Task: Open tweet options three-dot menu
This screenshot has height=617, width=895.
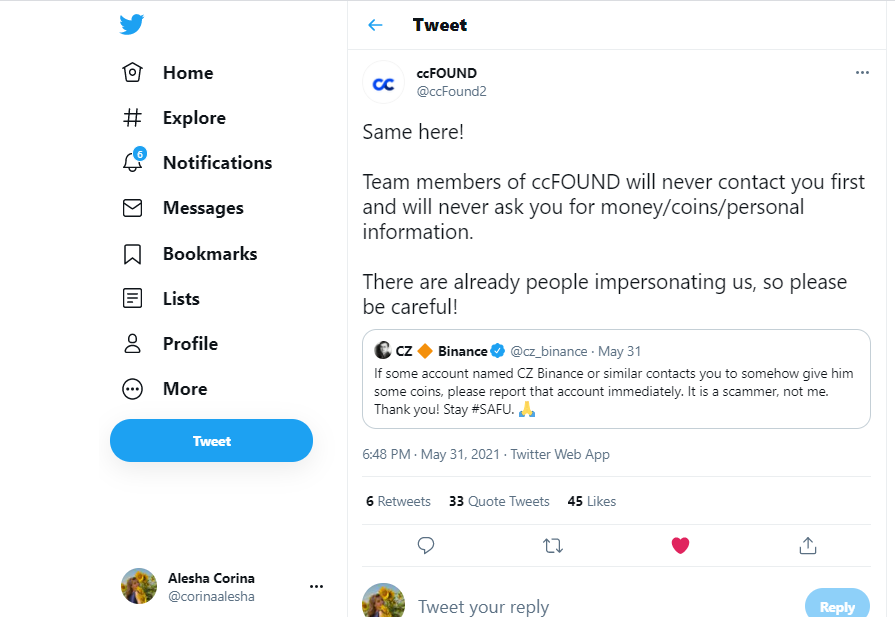Action: tap(862, 72)
